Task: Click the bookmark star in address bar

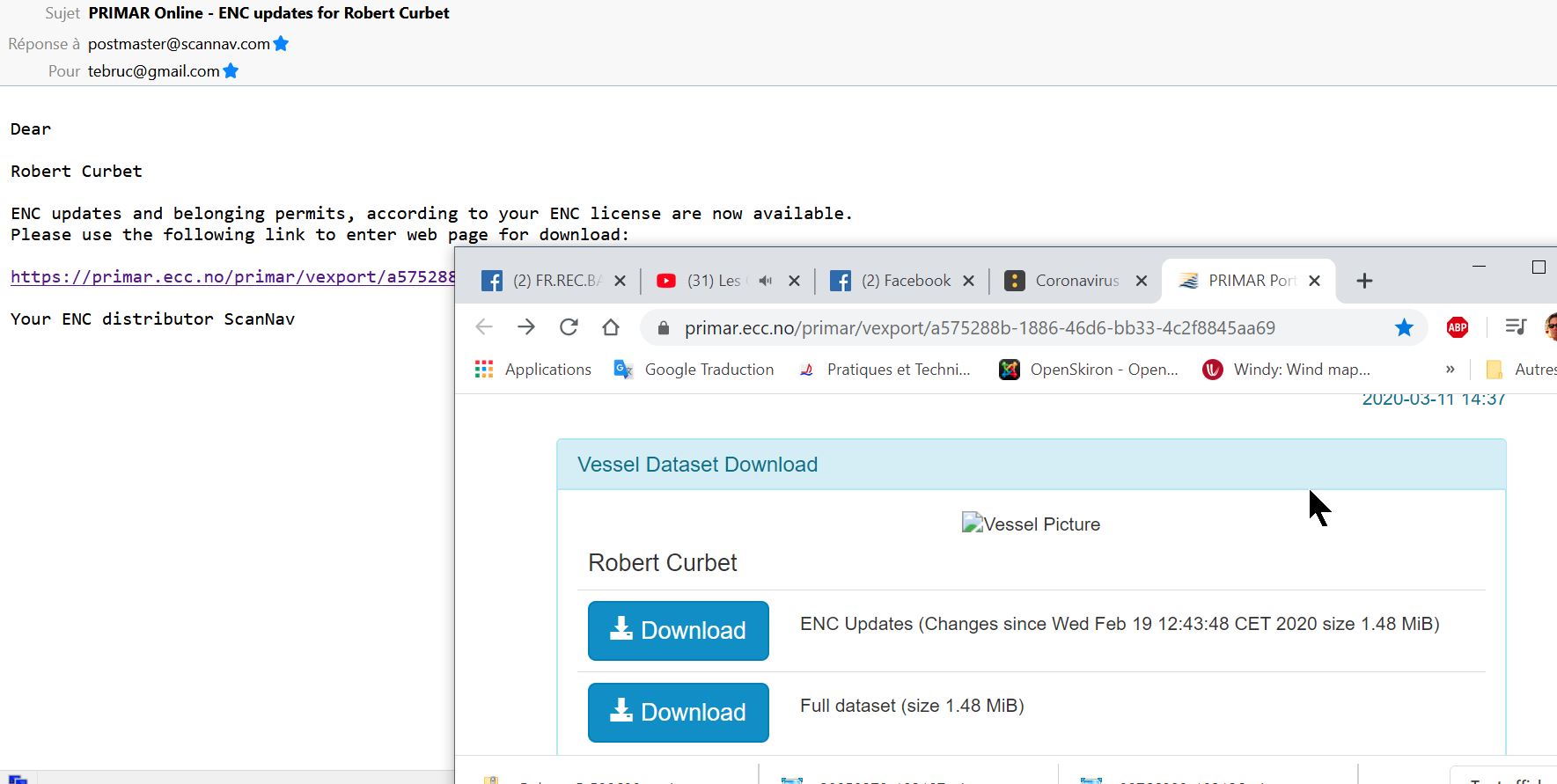Action: pos(1404,328)
